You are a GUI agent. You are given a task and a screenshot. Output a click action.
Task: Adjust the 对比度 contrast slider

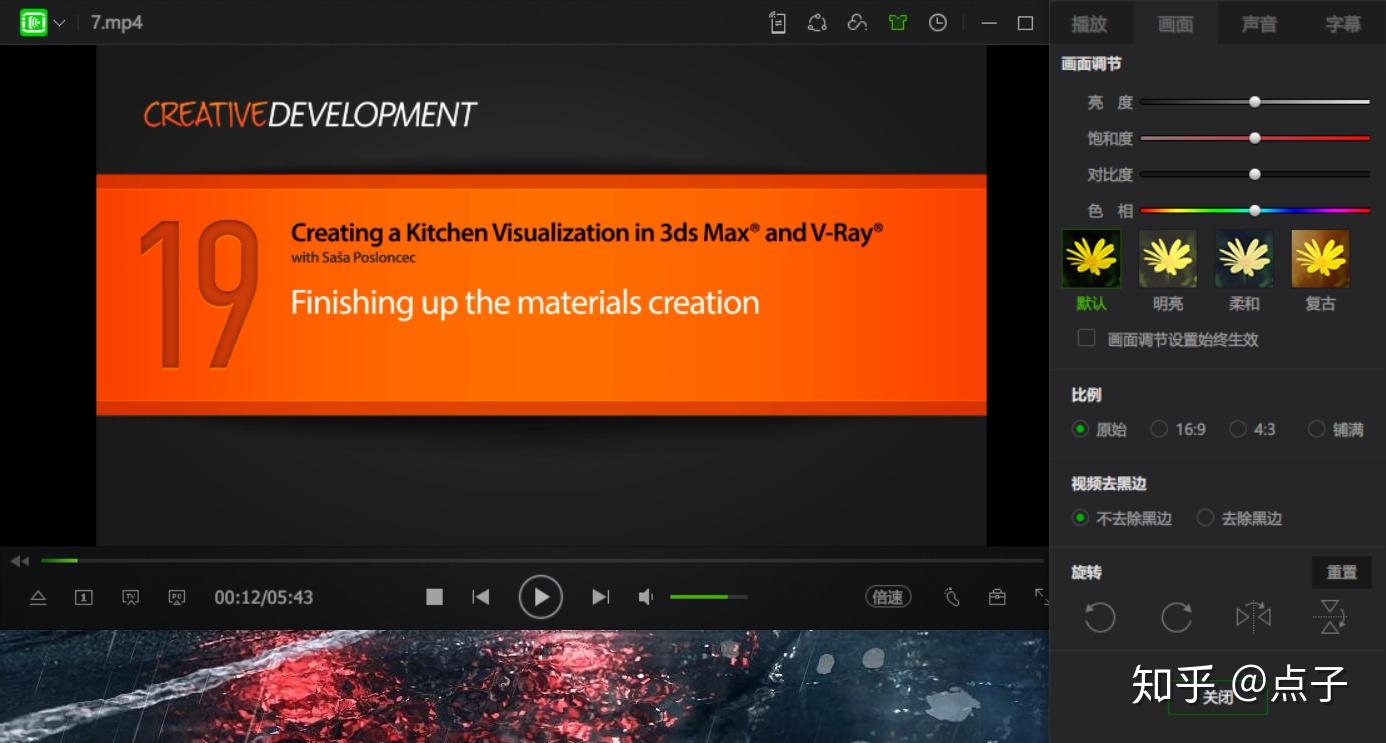pos(1255,174)
